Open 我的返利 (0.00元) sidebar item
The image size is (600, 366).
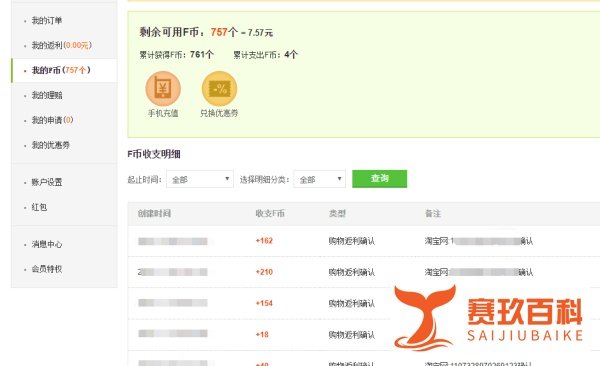click(62, 45)
